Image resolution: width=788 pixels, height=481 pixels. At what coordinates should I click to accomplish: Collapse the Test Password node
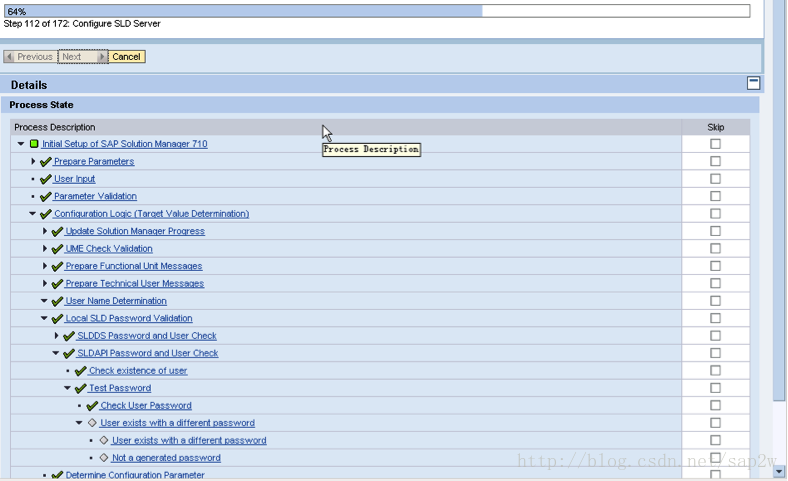[67, 388]
